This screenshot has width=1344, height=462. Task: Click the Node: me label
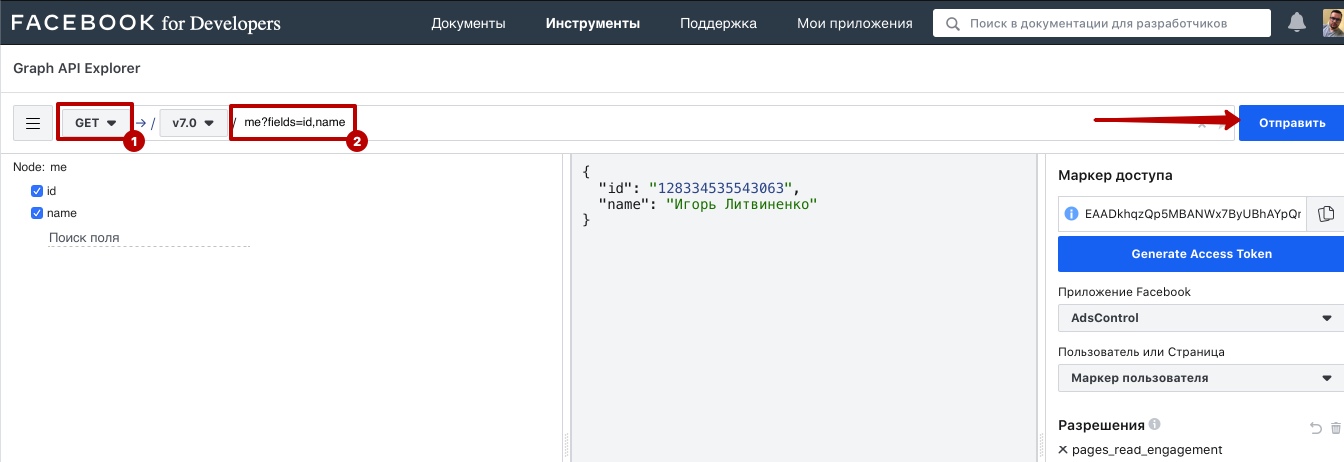pos(40,167)
